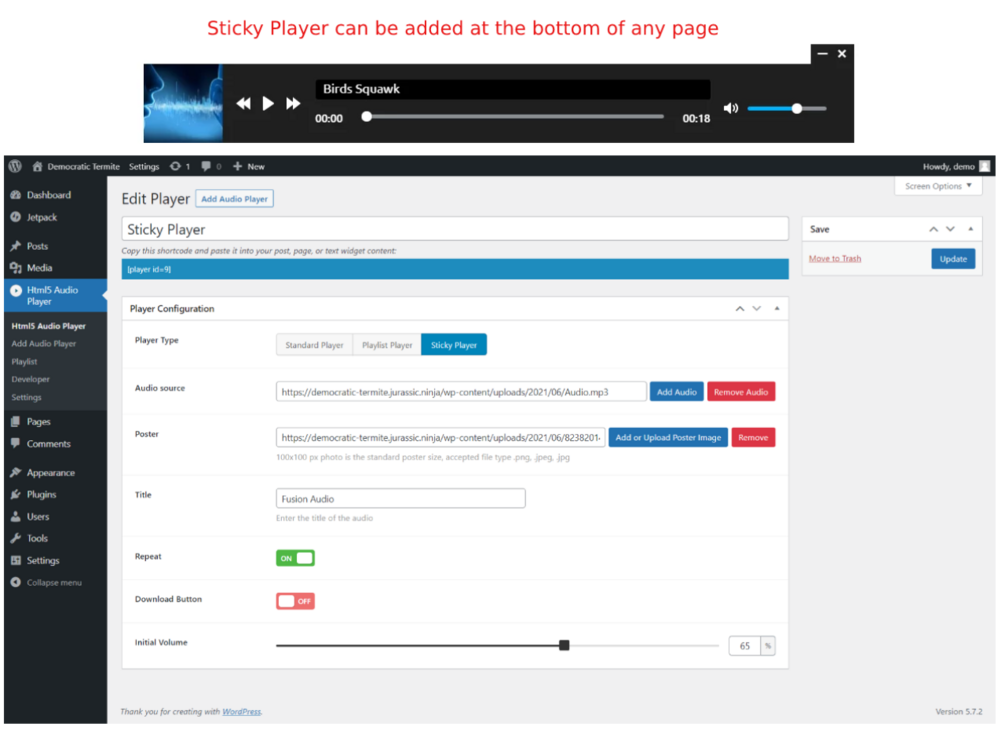Open the plugin Settings submenu item

(26, 397)
